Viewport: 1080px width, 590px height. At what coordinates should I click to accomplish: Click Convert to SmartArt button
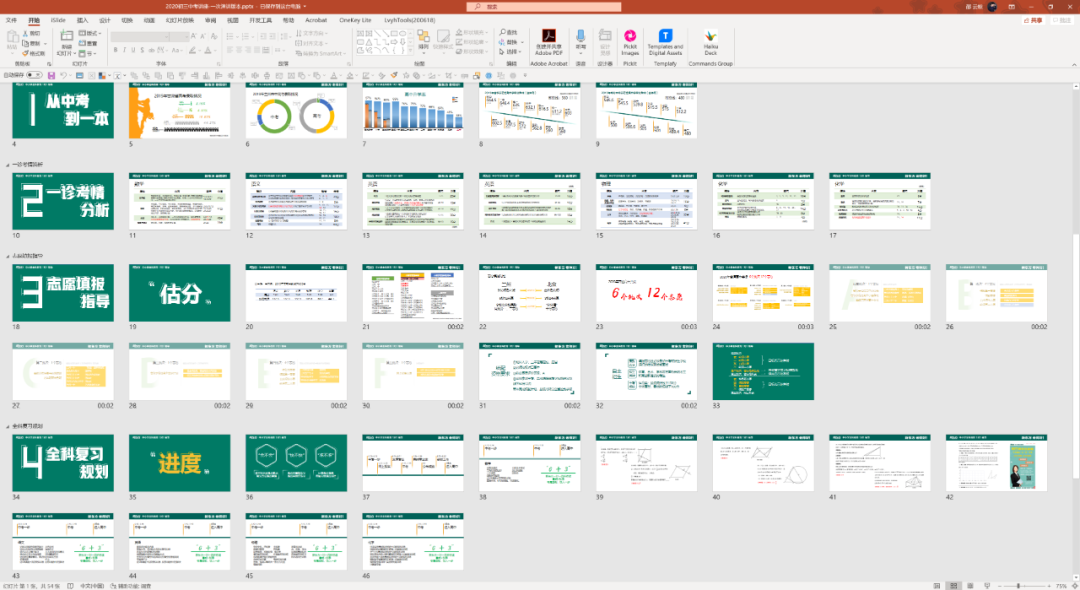pyautogui.click(x=320, y=53)
